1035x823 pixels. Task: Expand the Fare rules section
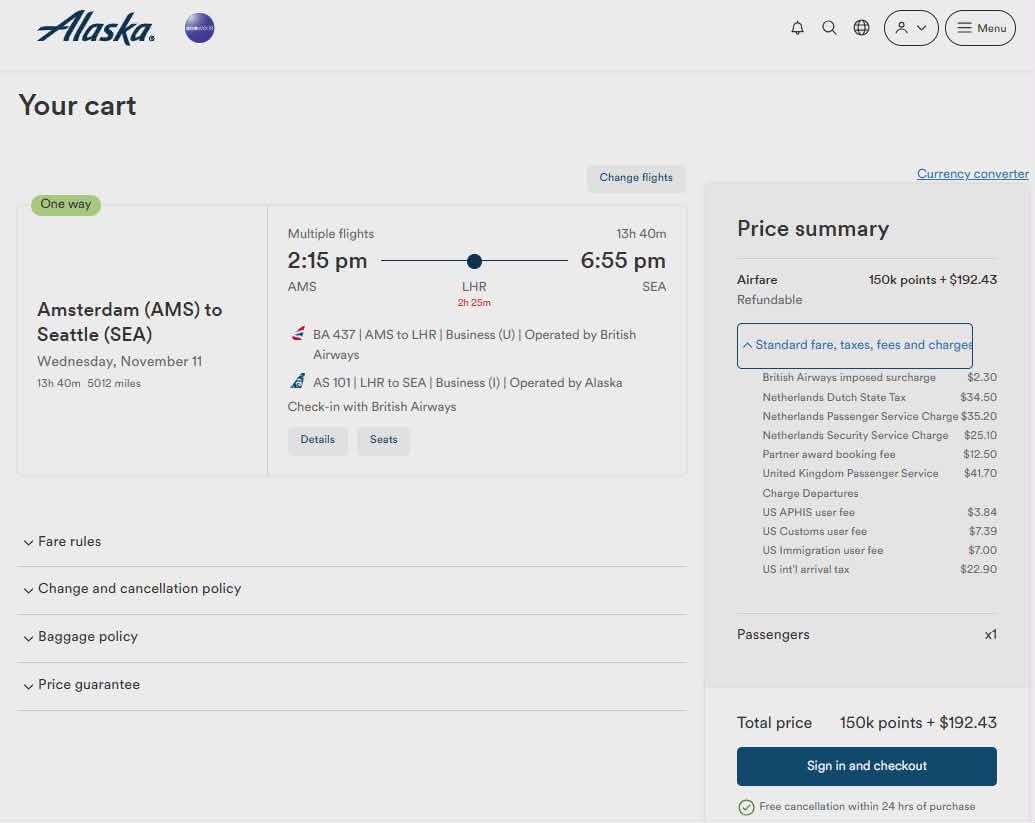pyautogui.click(x=70, y=542)
